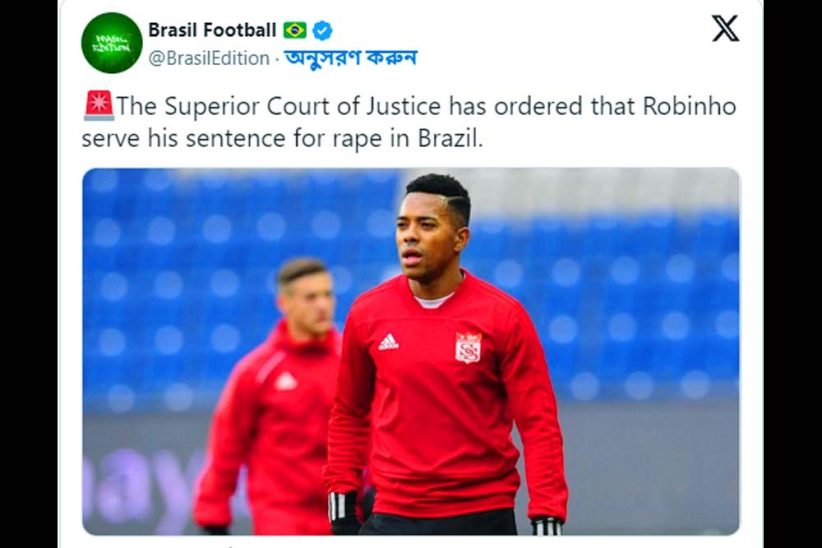Click the red siren emoji in the tweet

coord(98,105)
